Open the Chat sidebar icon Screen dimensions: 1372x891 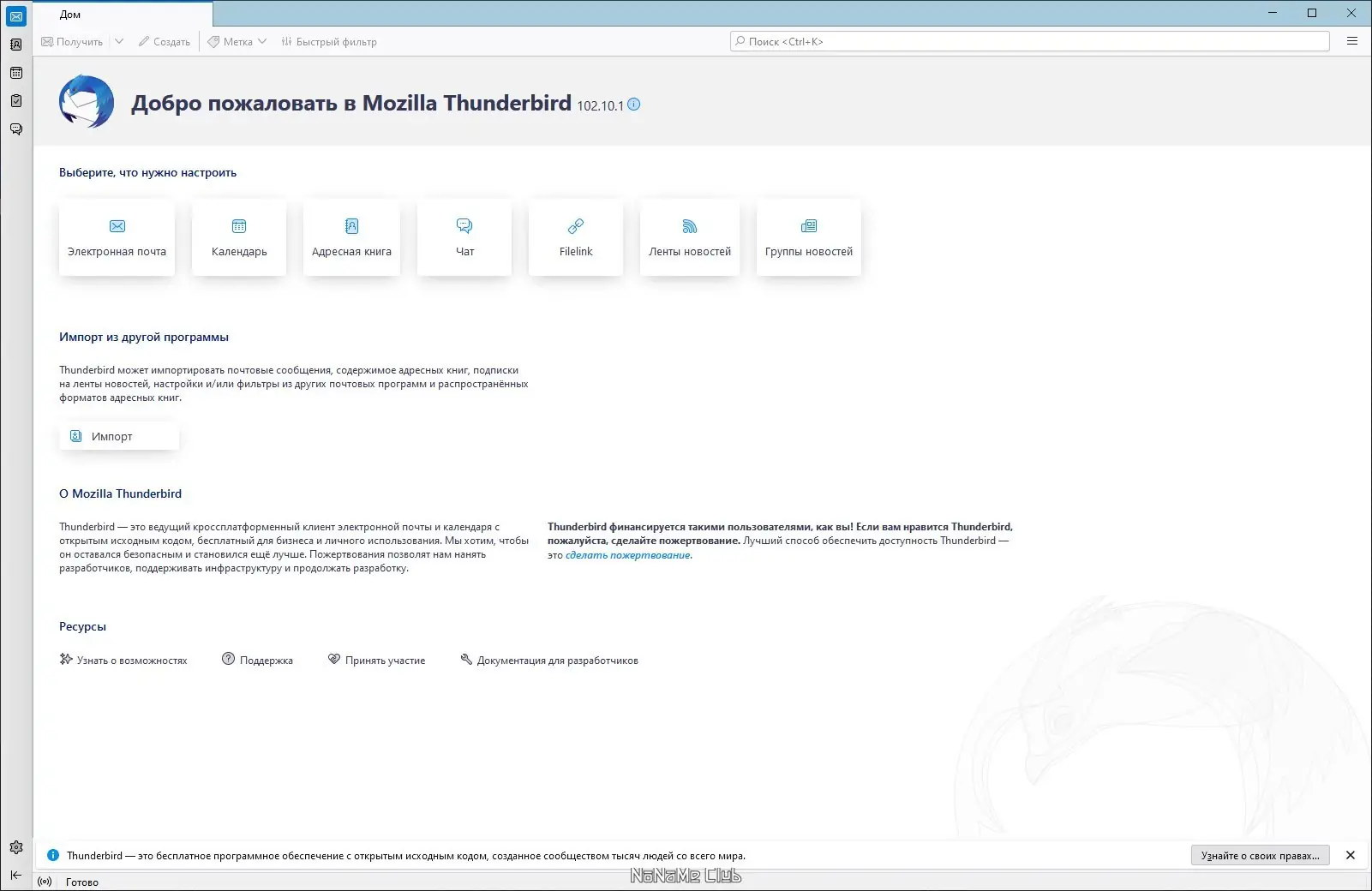tap(16, 129)
